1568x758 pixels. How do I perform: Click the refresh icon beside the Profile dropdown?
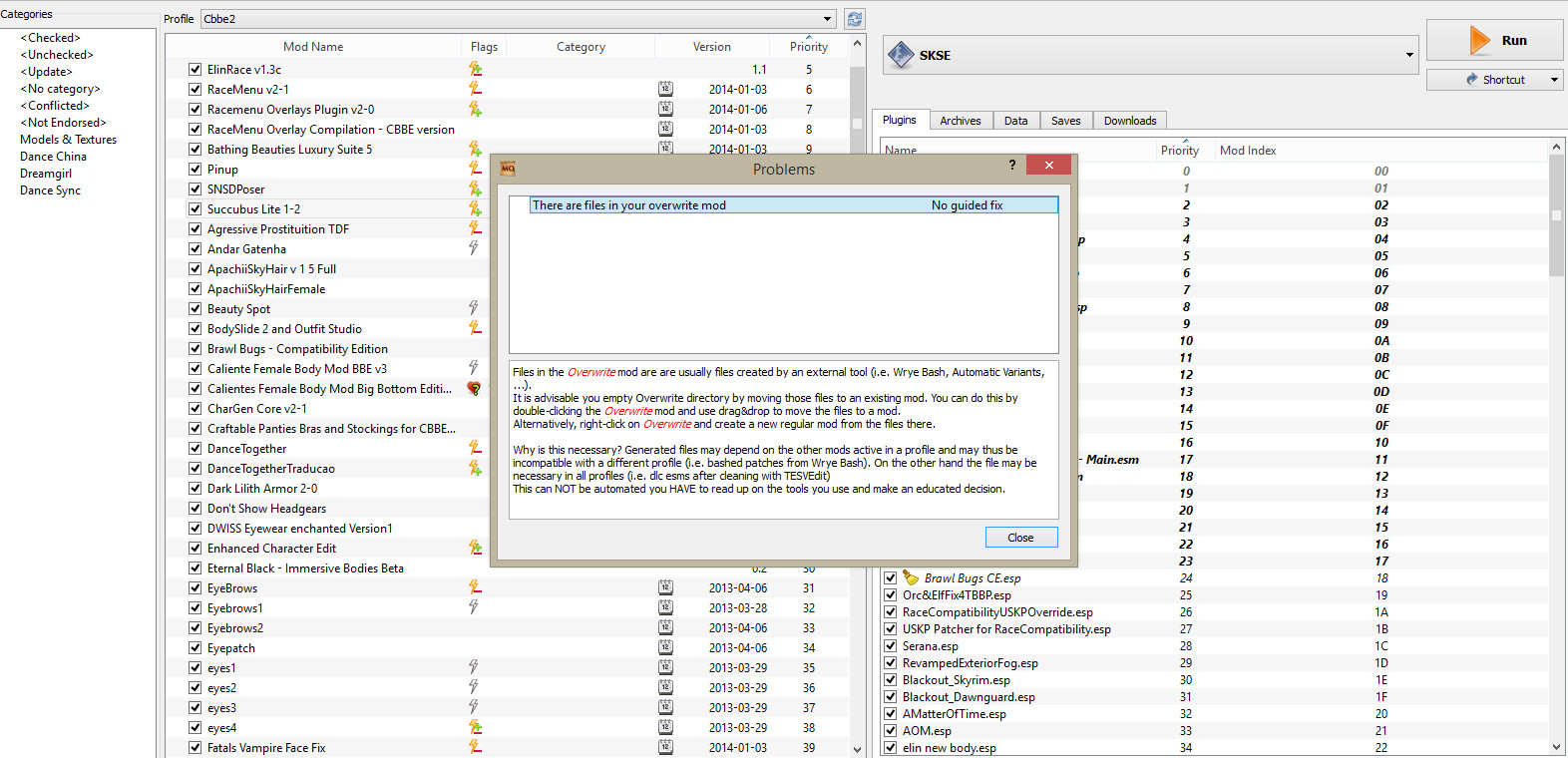(x=854, y=19)
